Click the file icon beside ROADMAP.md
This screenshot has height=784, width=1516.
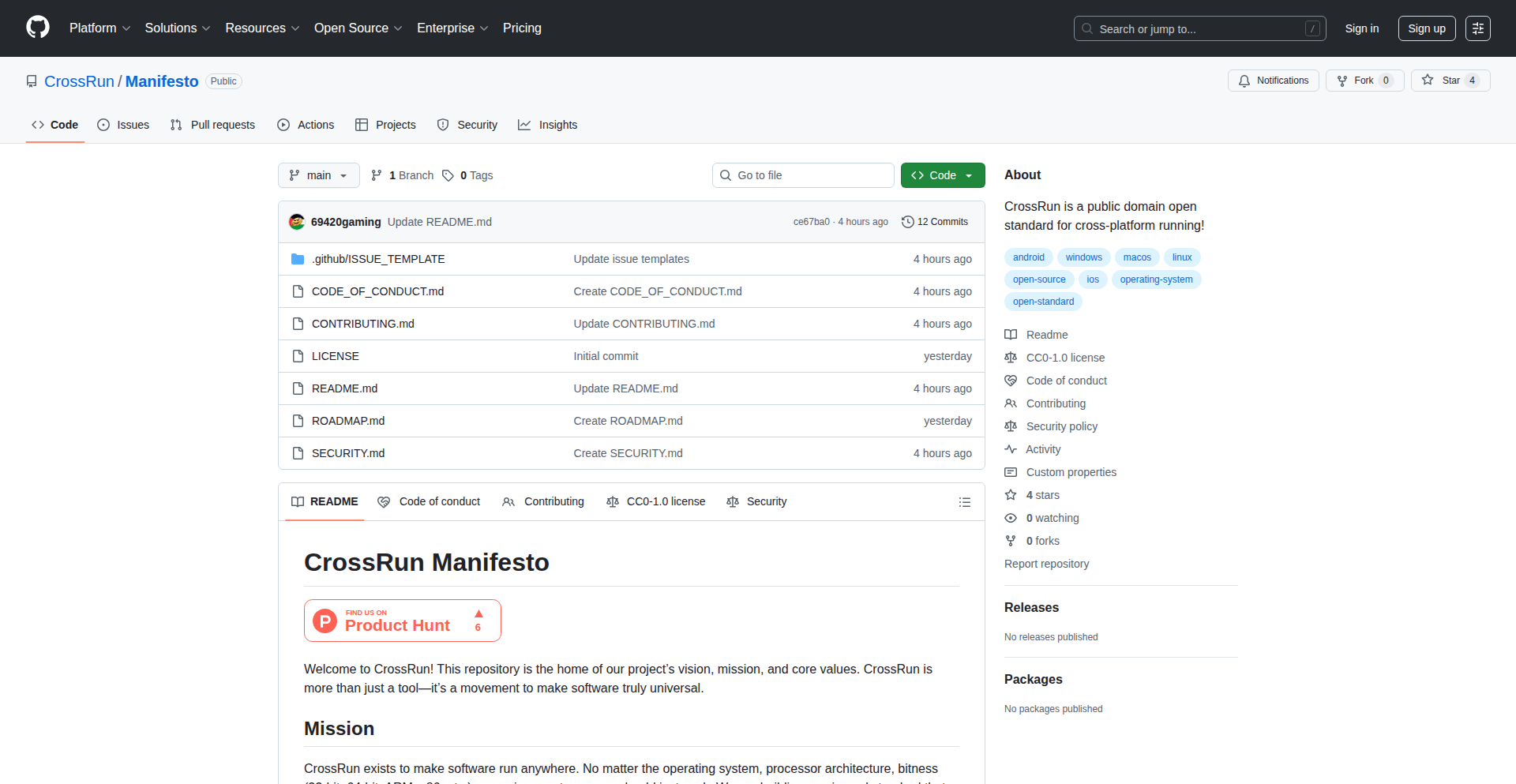click(x=298, y=421)
